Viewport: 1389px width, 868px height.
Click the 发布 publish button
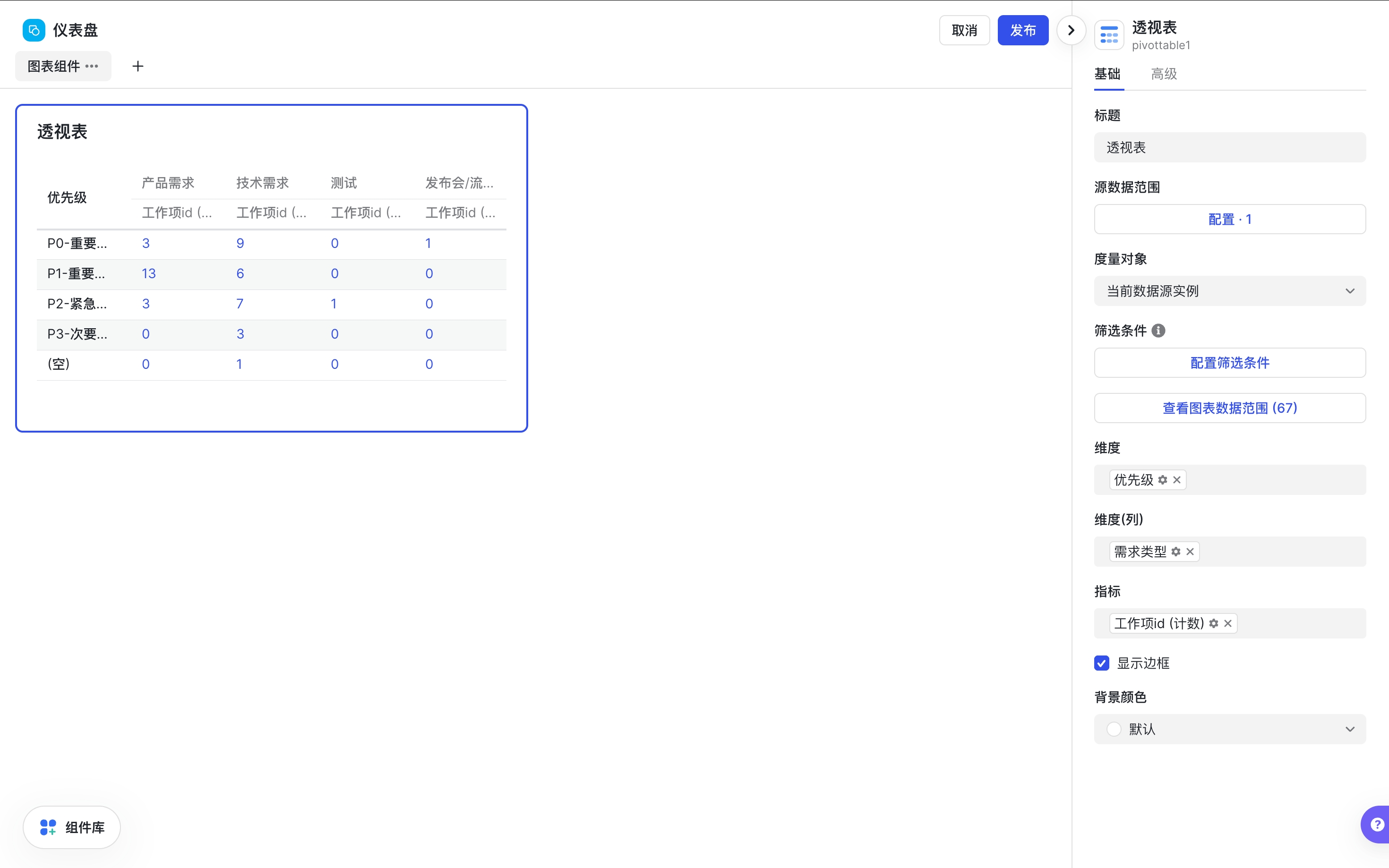[1023, 30]
